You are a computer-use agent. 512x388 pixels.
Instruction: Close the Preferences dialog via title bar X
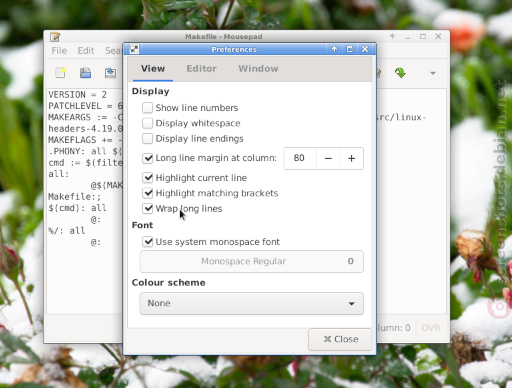click(x=365, y=49)
